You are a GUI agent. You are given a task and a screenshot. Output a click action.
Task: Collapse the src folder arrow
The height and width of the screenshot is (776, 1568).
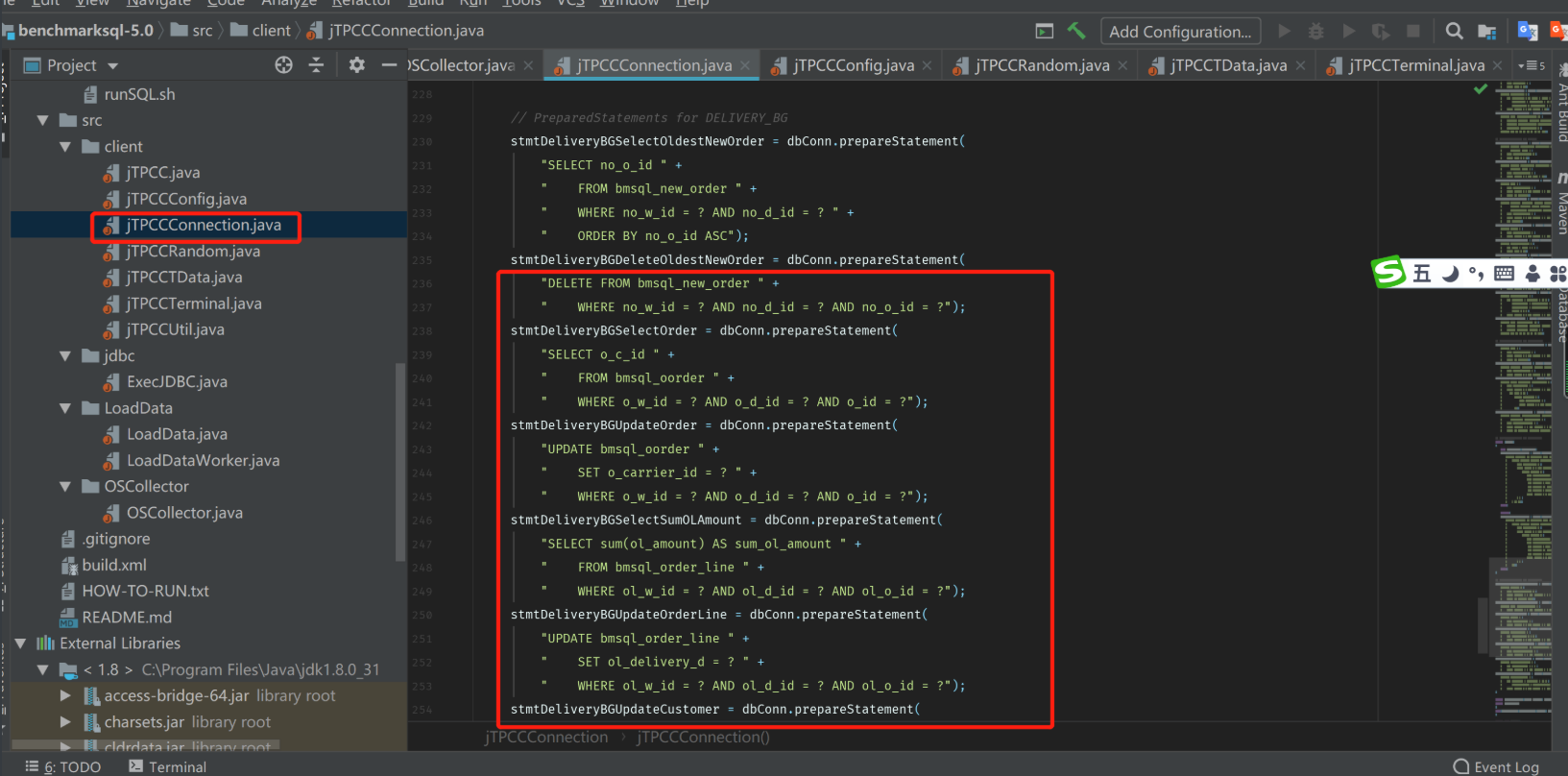click(x=42, y=120)
